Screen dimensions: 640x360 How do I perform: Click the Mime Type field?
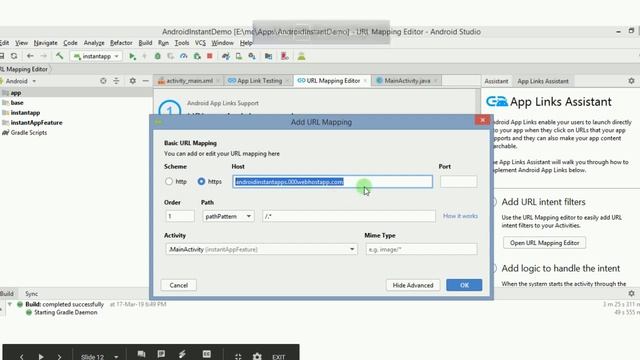click(421, 249)
